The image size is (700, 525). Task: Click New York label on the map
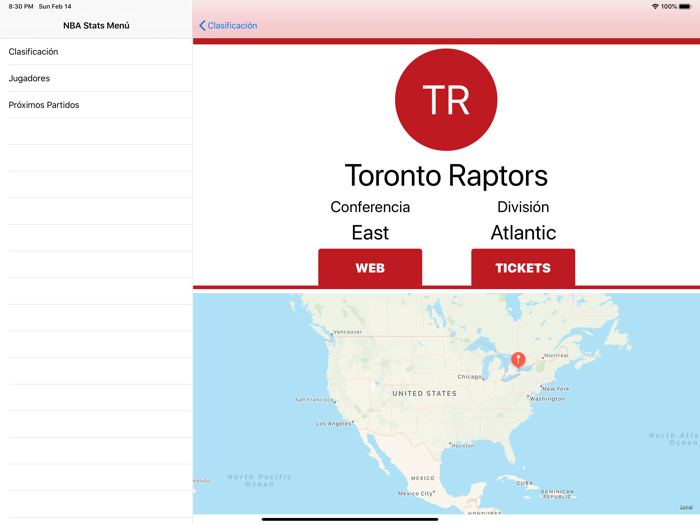pos(556,389)
